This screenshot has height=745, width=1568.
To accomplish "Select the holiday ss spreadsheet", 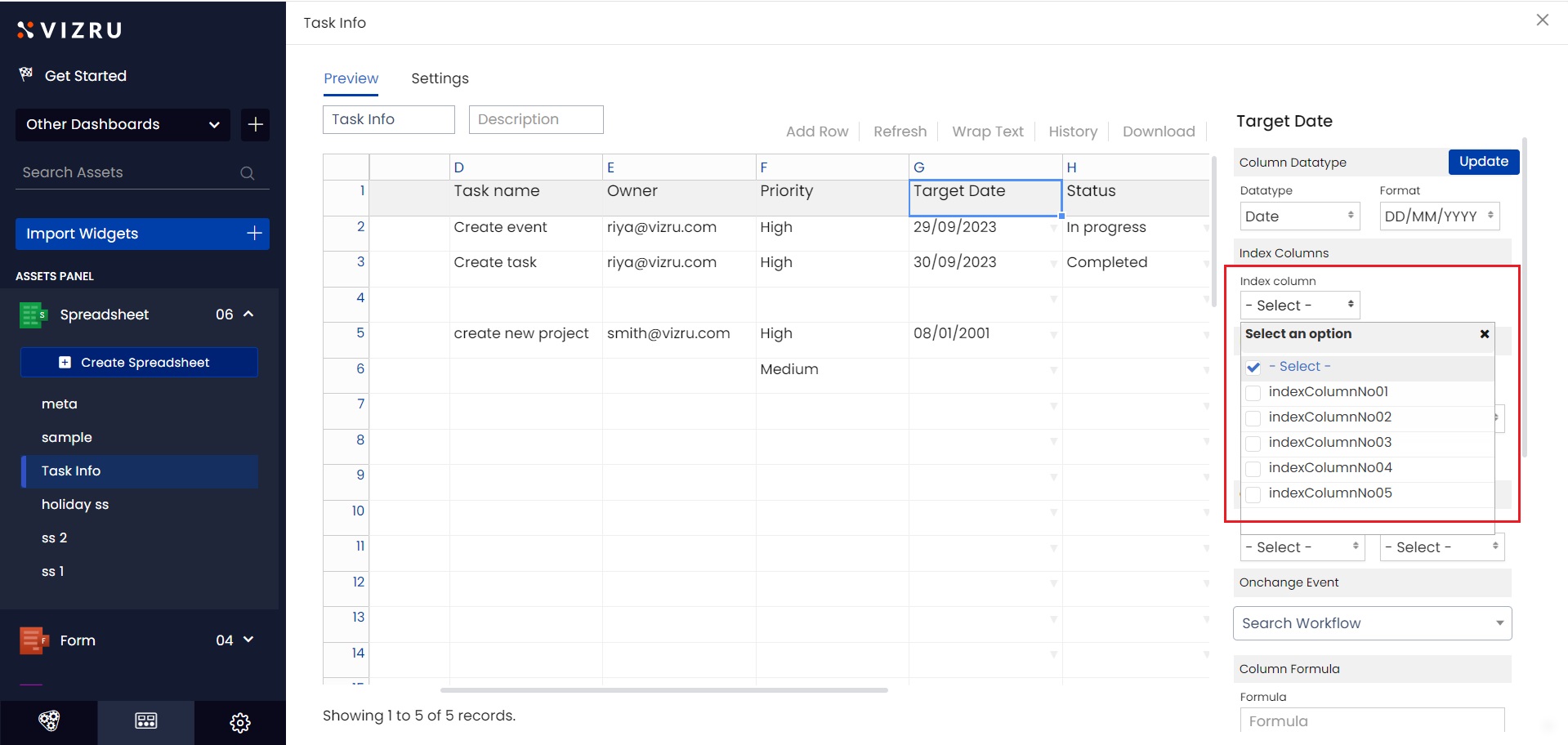I will tap(75, 505).
